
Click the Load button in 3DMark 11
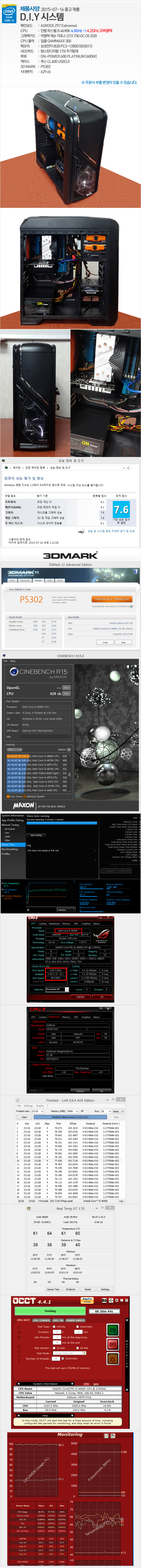coord(105,642)
